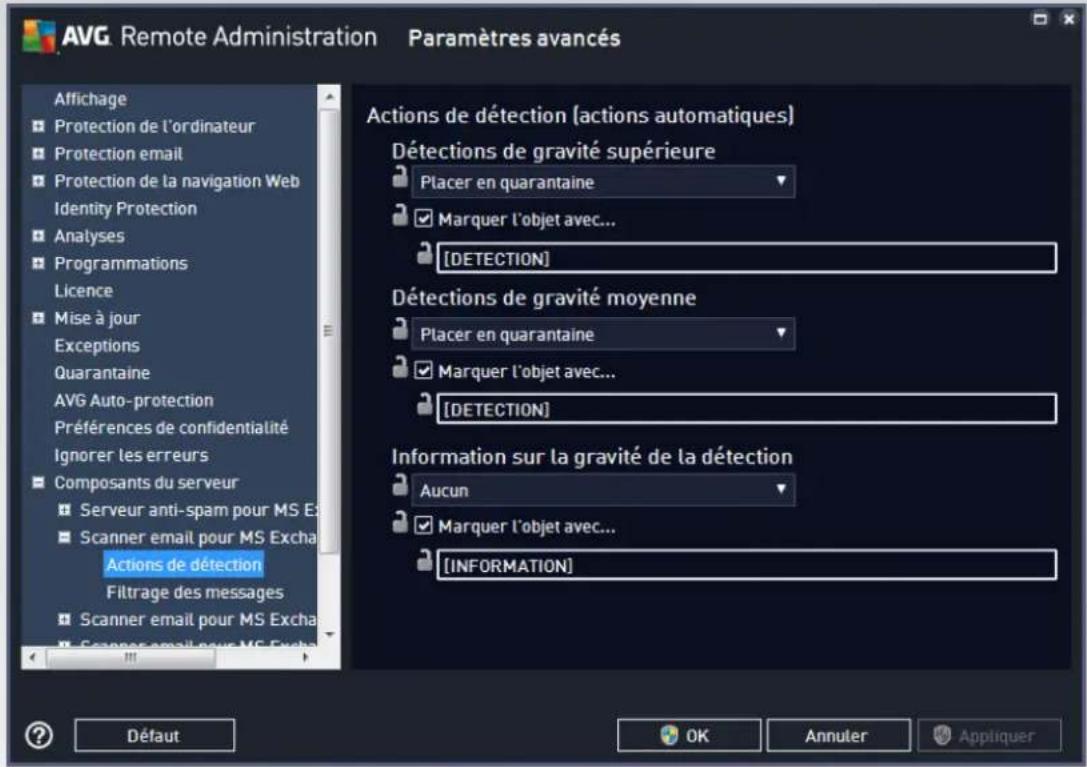This screenshot has height=767, width=1087.
Task: Select Licence in the settings tree
Action: [83, 291]
